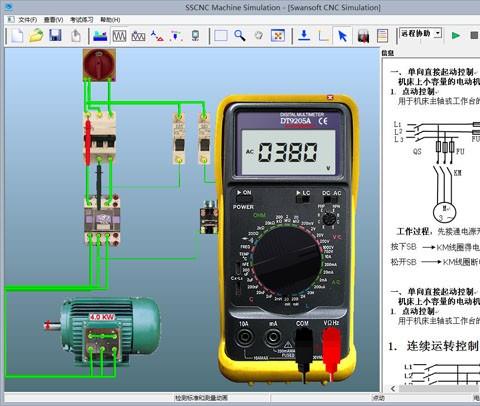480x406 pixels.
Task: Open the 考试练习 menu
Action: tap(81, 20)
